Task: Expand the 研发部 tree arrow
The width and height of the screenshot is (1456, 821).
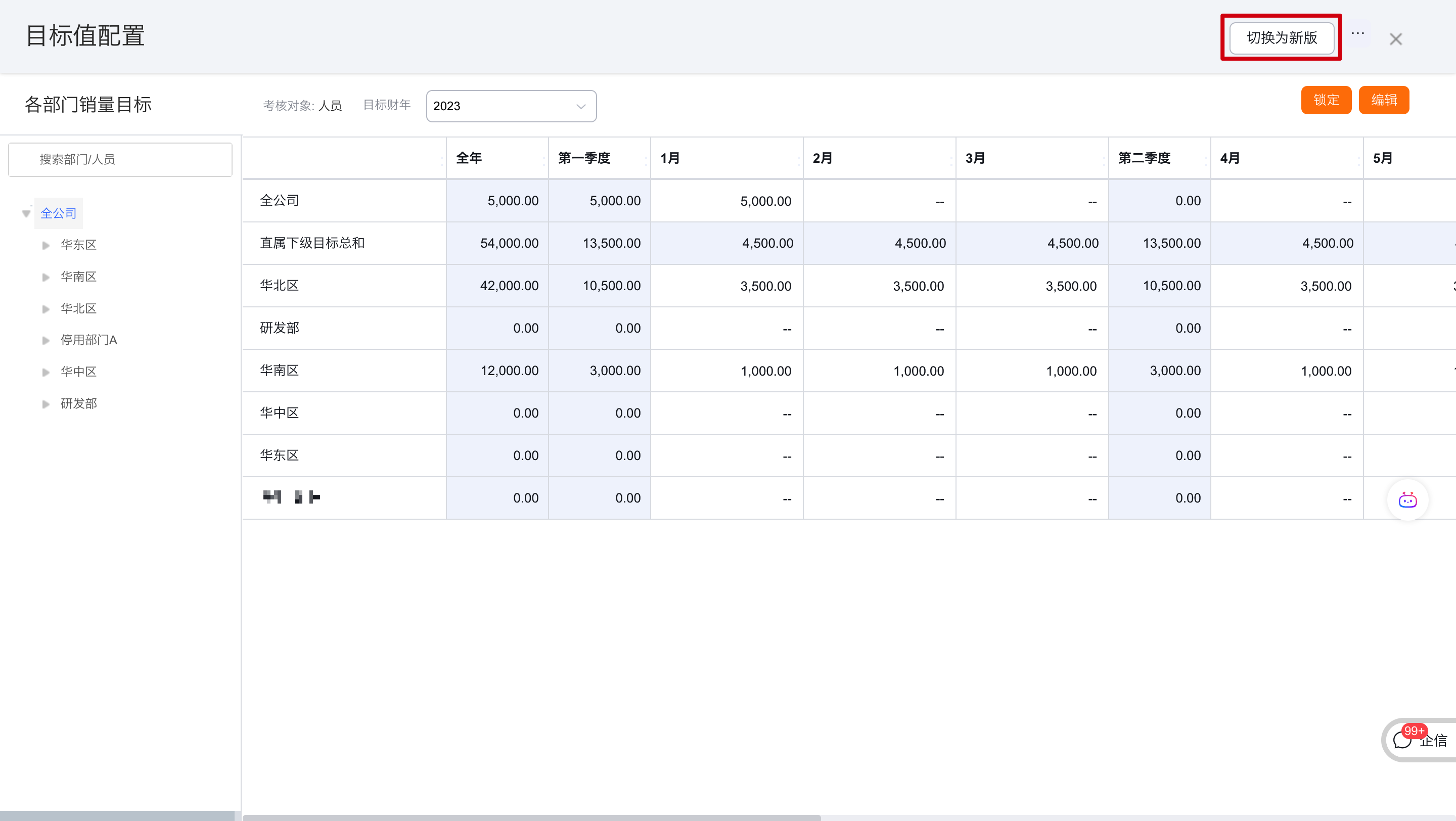Action: point(46,404)
